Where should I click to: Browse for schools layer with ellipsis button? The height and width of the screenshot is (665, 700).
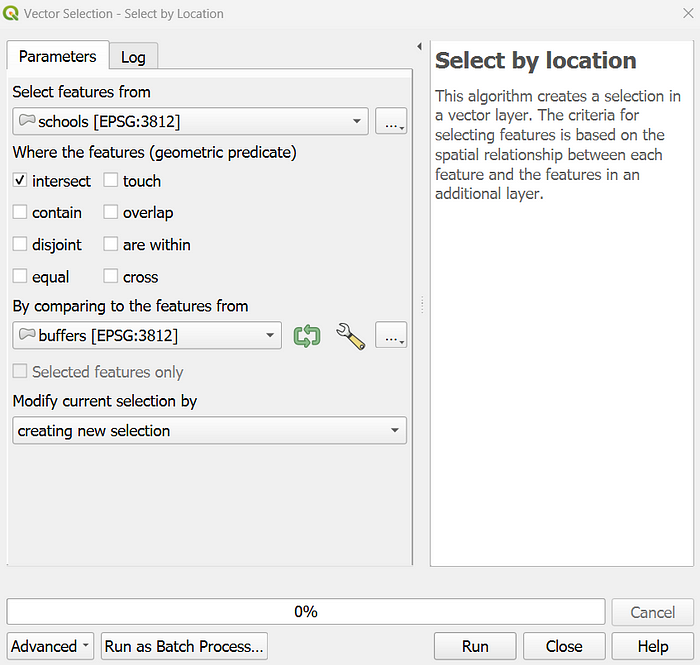click(x=391, y=121)
